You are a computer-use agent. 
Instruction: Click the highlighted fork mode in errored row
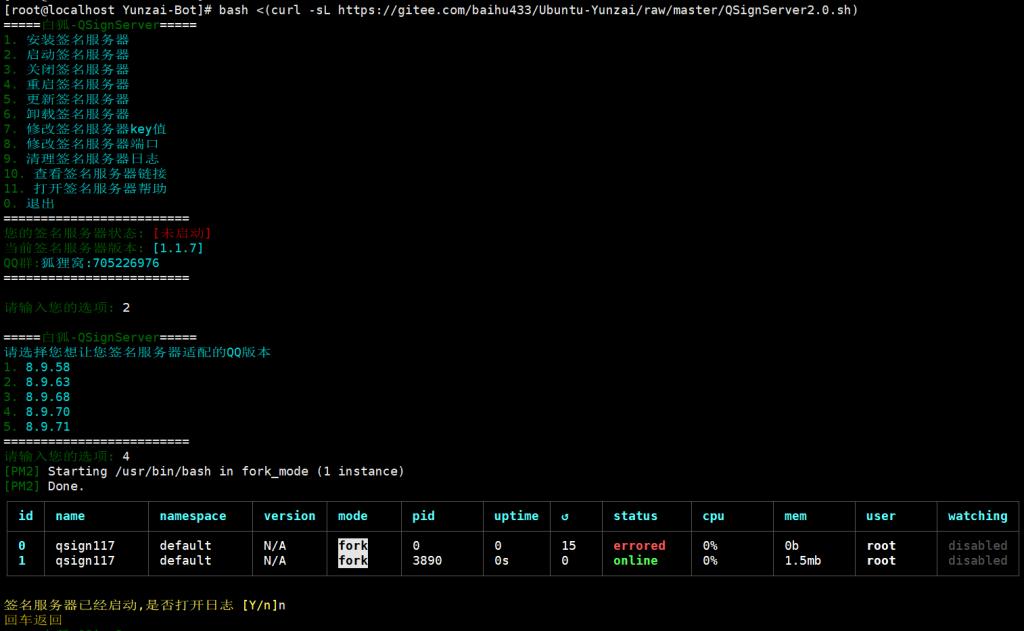[x=353, y=546]
